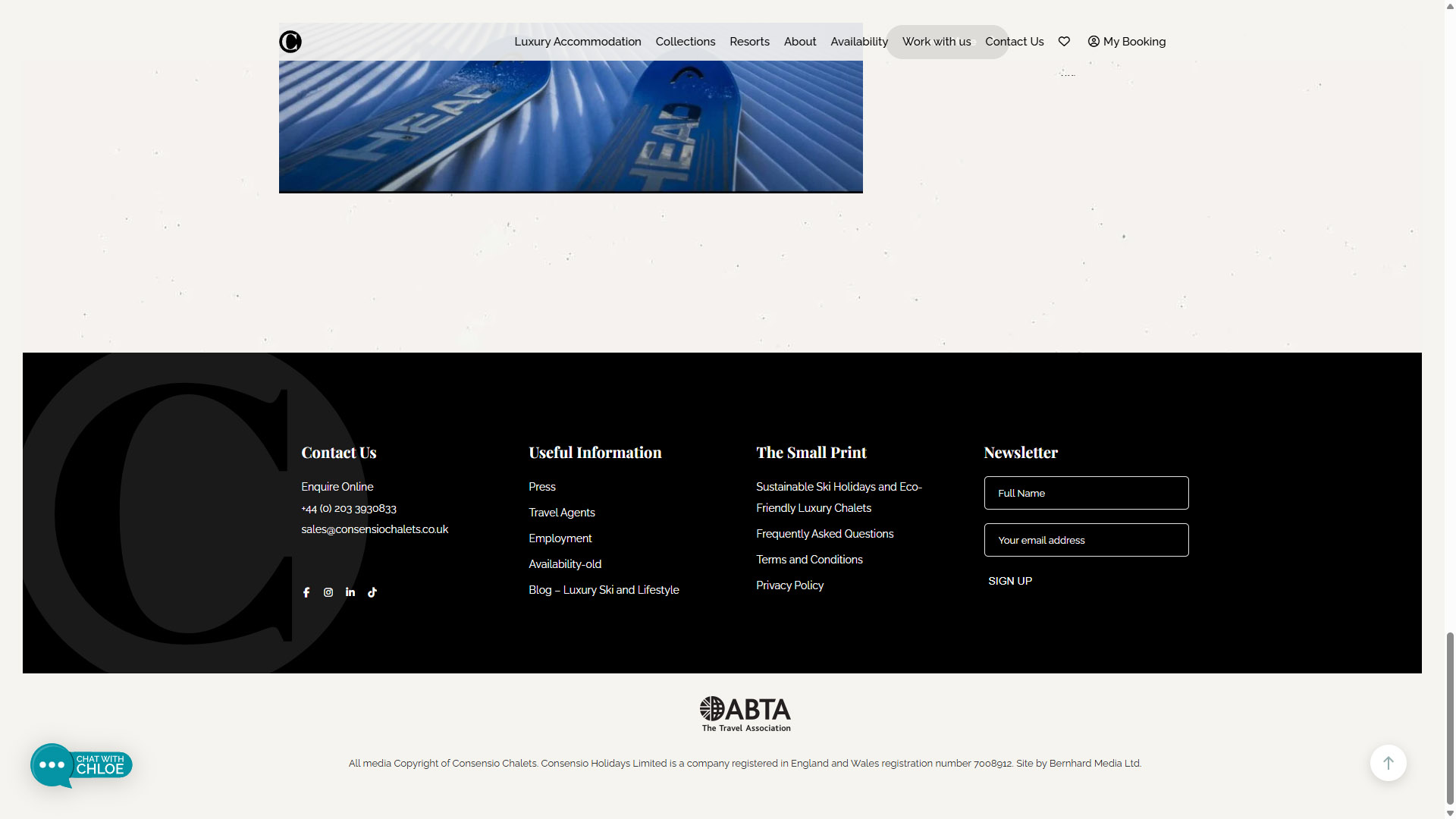The height and width of the screenshot is (819, 1456).
Task: Click the scrollbar down arrow
Action: (x=1450, y=813)
